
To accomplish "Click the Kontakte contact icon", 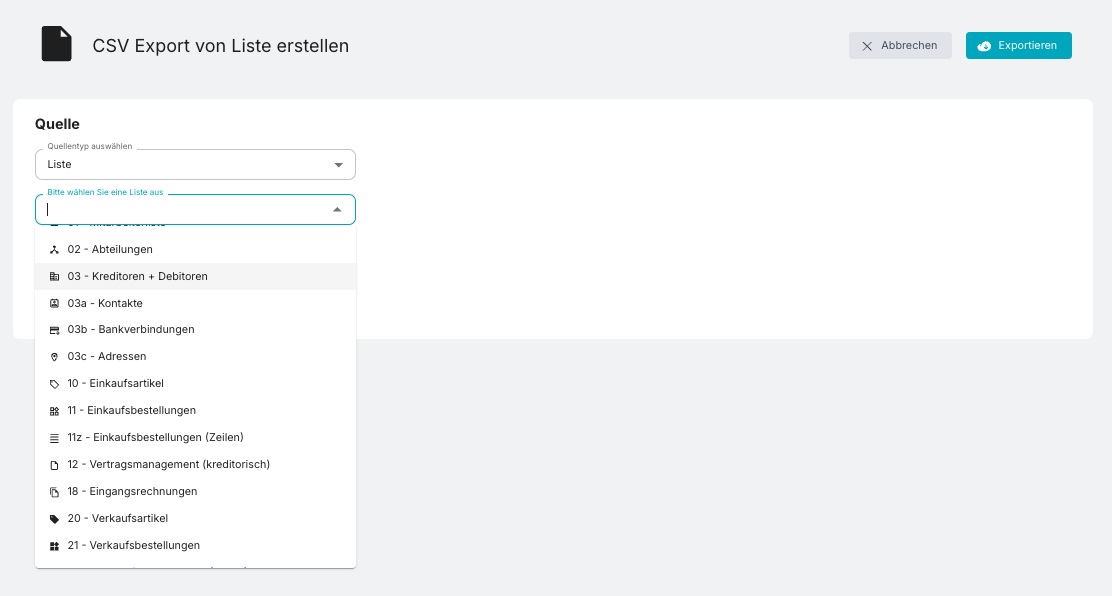I will coord(54,303).
